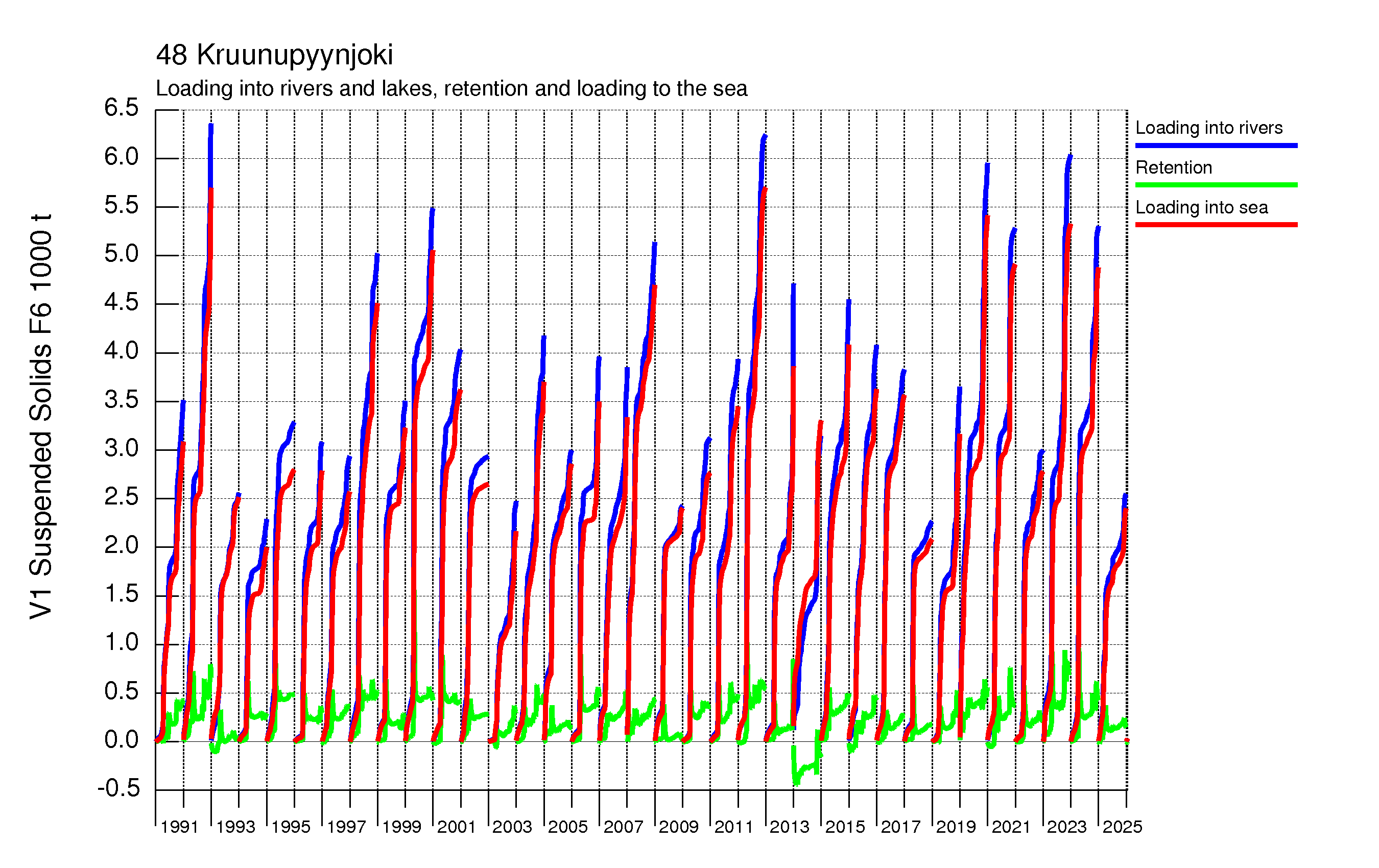
Task: Click the 2001 x-axis year label
Action: tap(457, 827)
